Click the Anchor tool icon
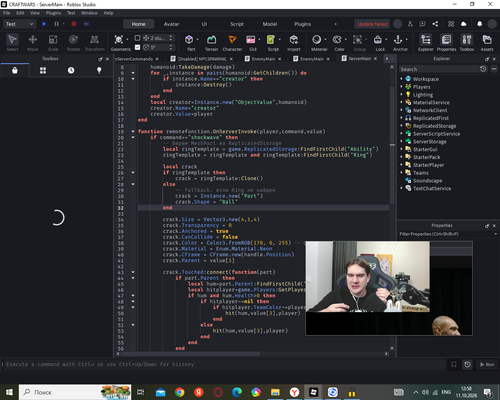500x400 pixels. (398, 40)
